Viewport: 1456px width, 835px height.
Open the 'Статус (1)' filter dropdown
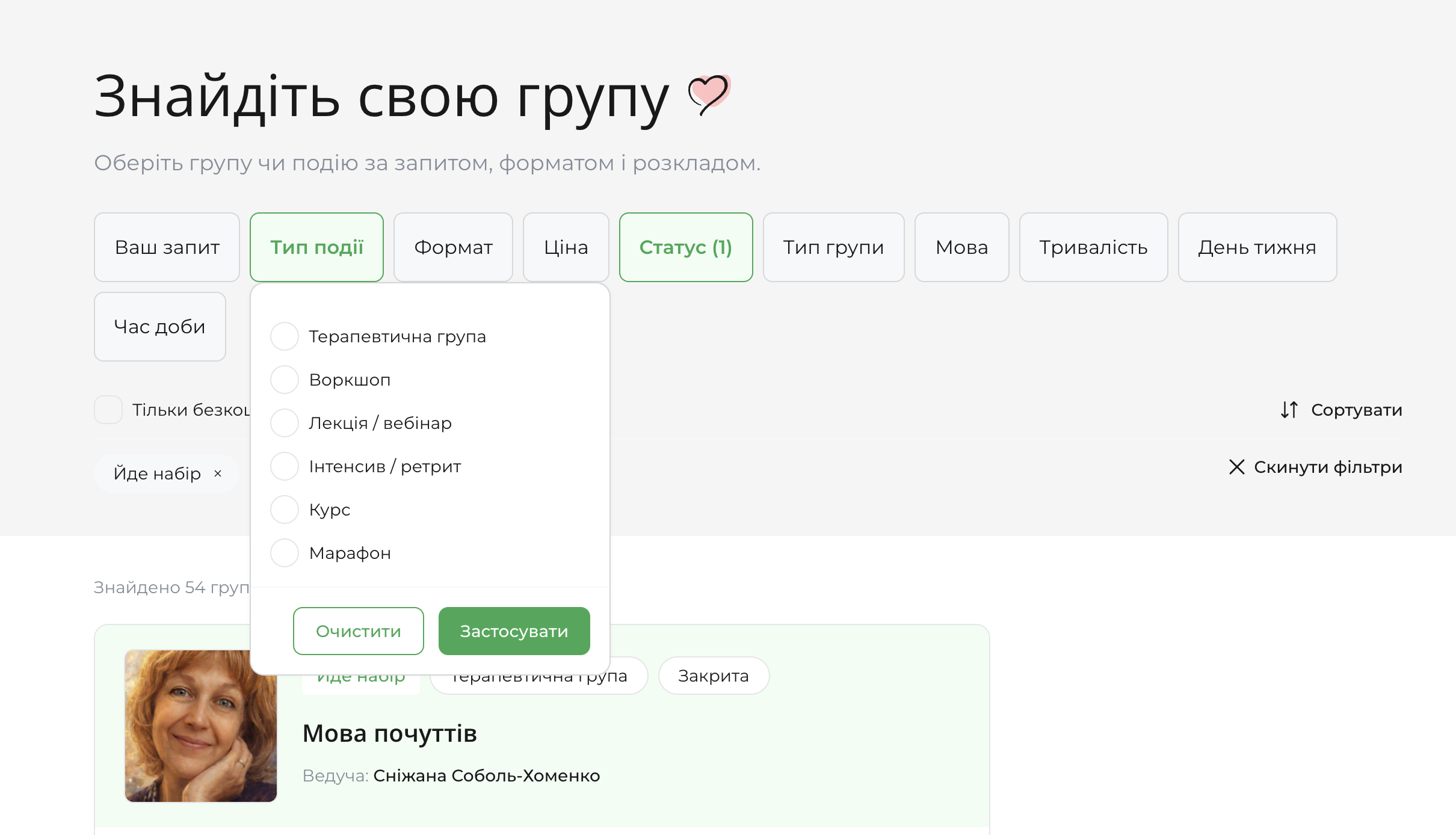pyautogui.click(x=686, y=247)
